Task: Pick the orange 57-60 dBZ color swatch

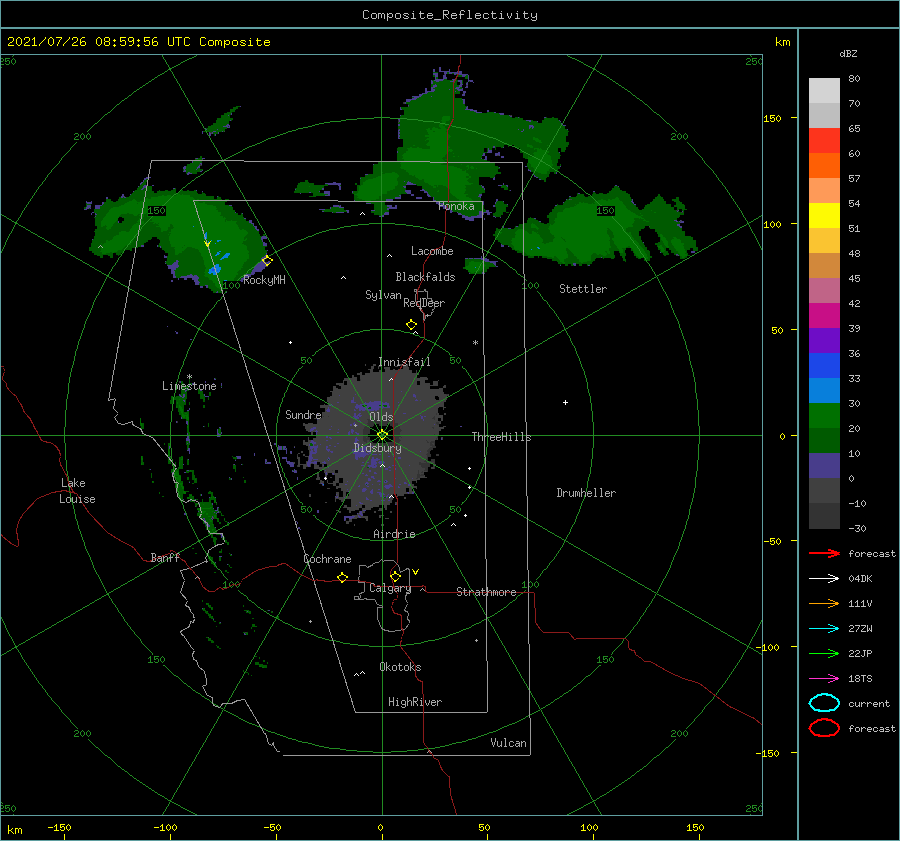Action: (824, 166)
